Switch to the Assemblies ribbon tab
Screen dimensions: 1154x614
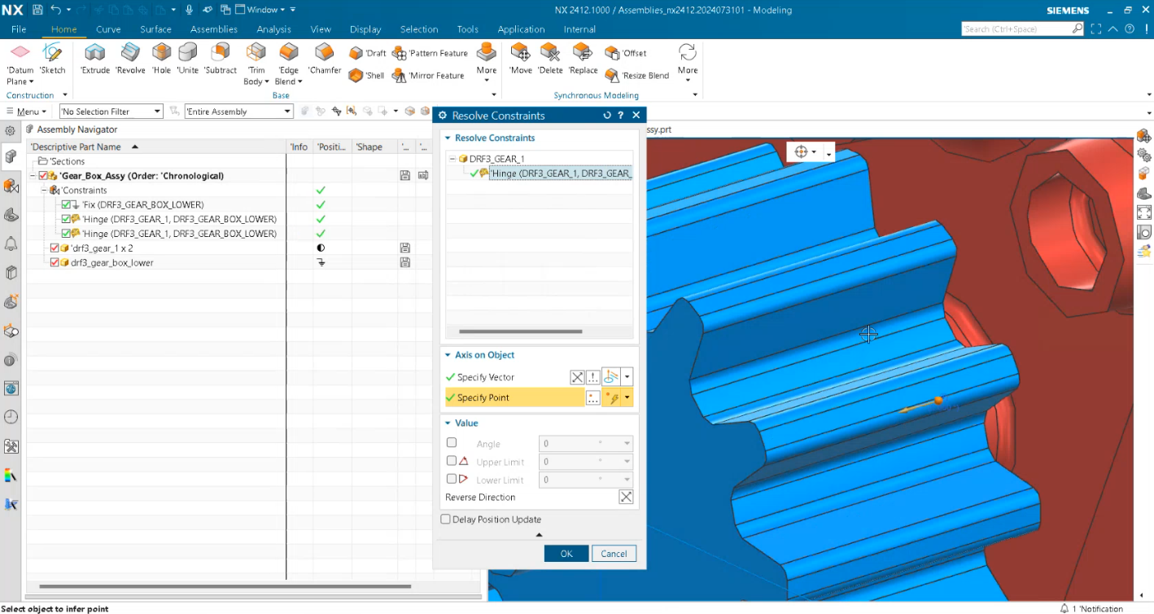[x=214, y=29]
